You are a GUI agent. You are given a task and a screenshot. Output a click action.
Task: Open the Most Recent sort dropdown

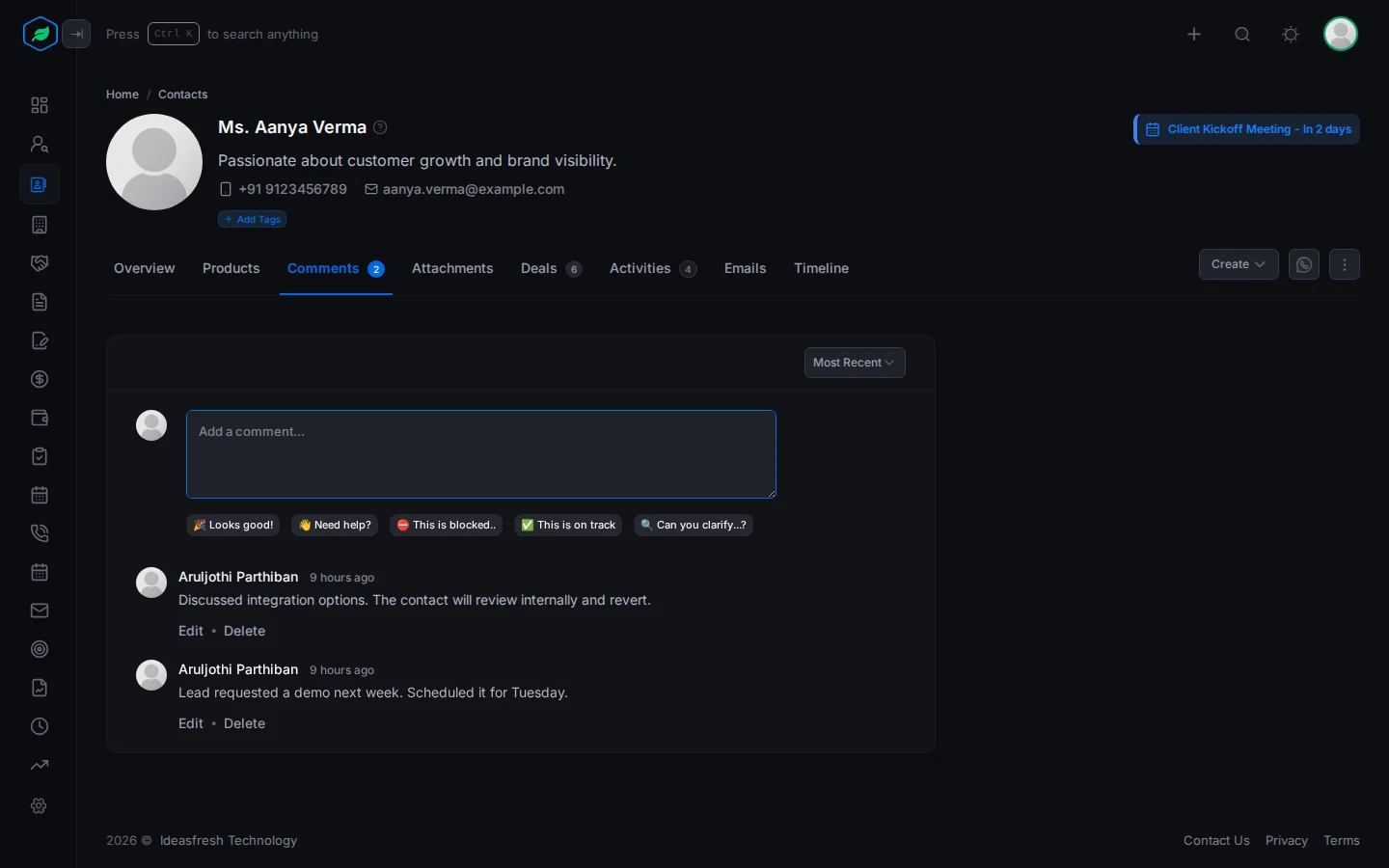pos(855,363)
